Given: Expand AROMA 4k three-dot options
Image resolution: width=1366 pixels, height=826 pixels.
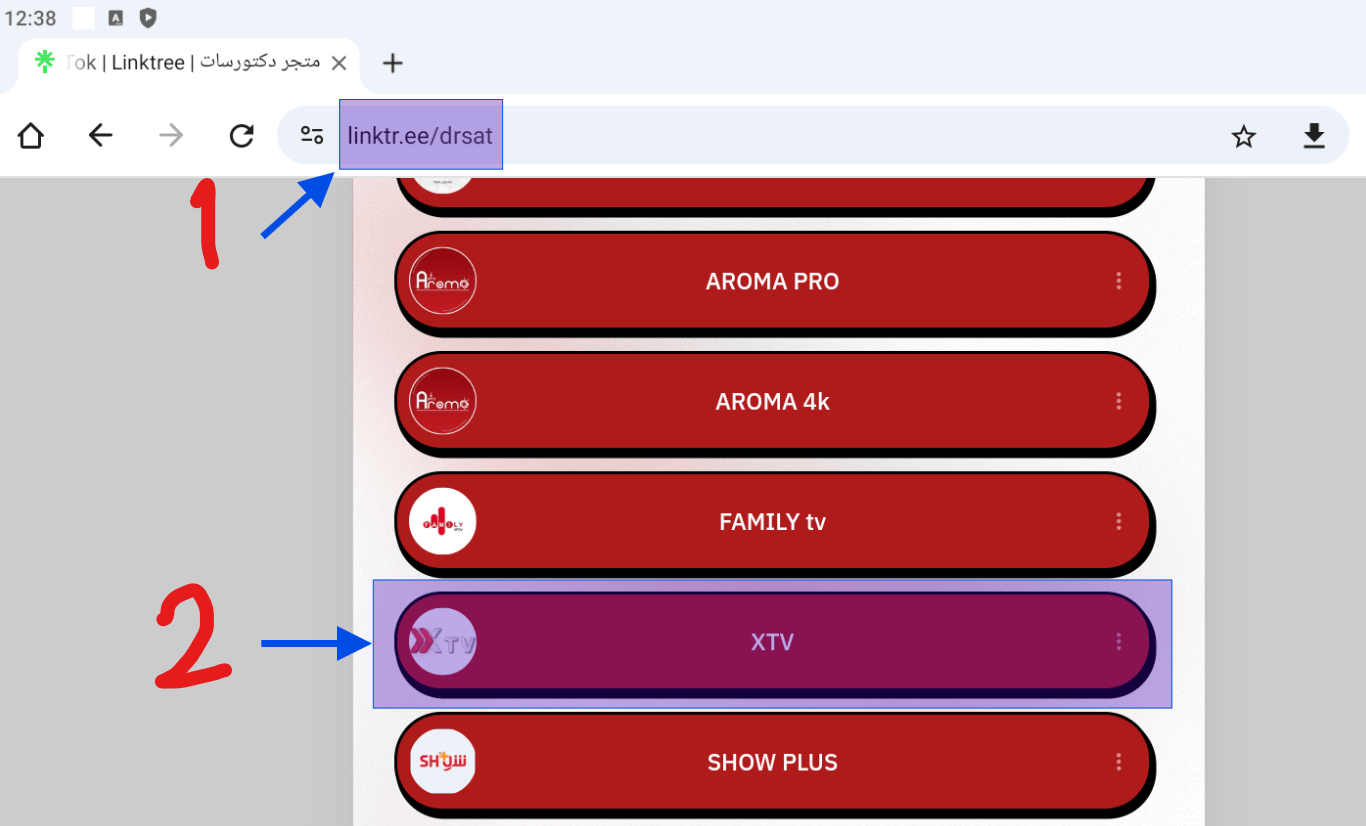Looking at the screenshot, I should click(1118, 402).
